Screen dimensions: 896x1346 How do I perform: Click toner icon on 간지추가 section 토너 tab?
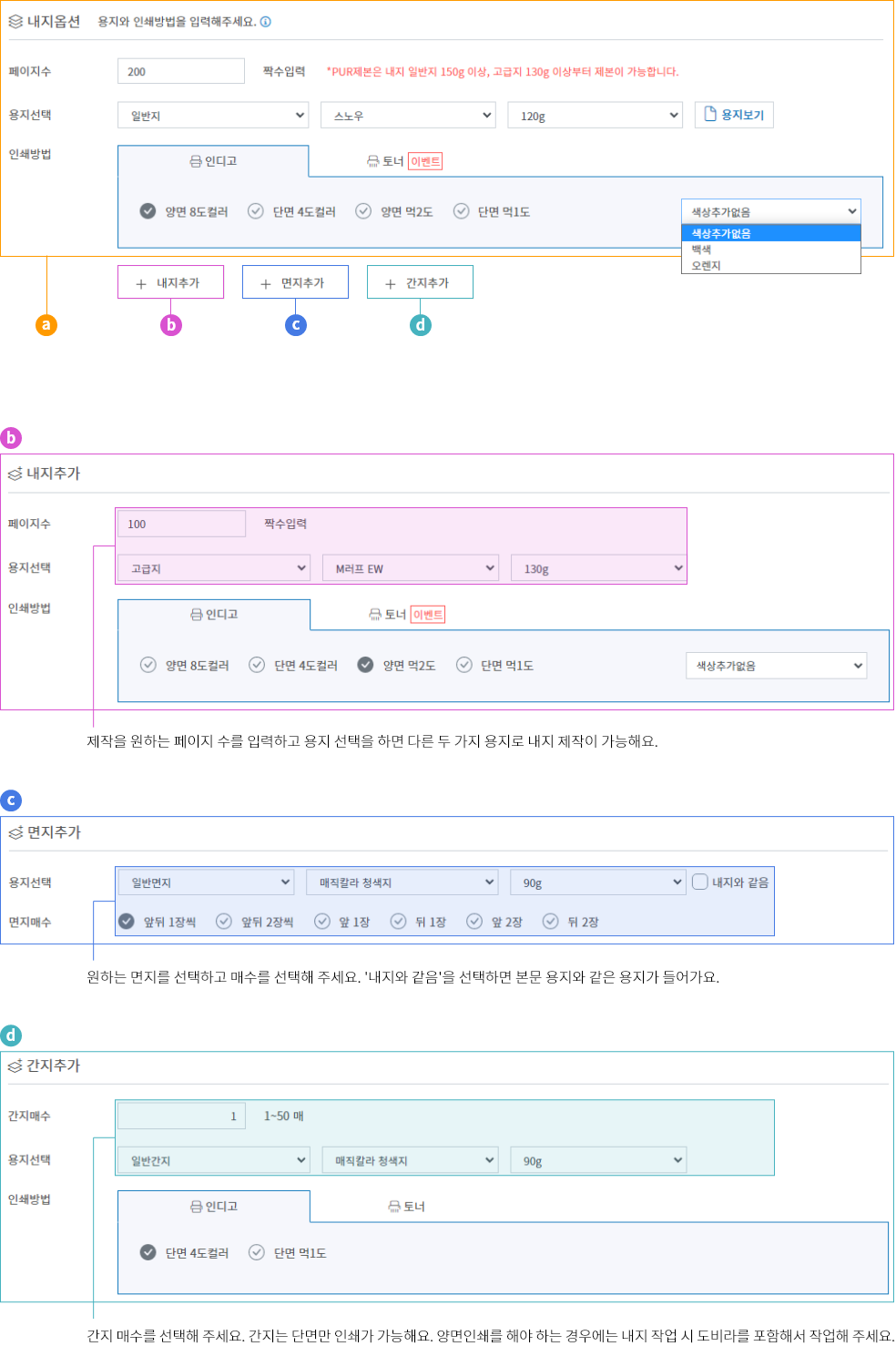tap(394, 1207)
